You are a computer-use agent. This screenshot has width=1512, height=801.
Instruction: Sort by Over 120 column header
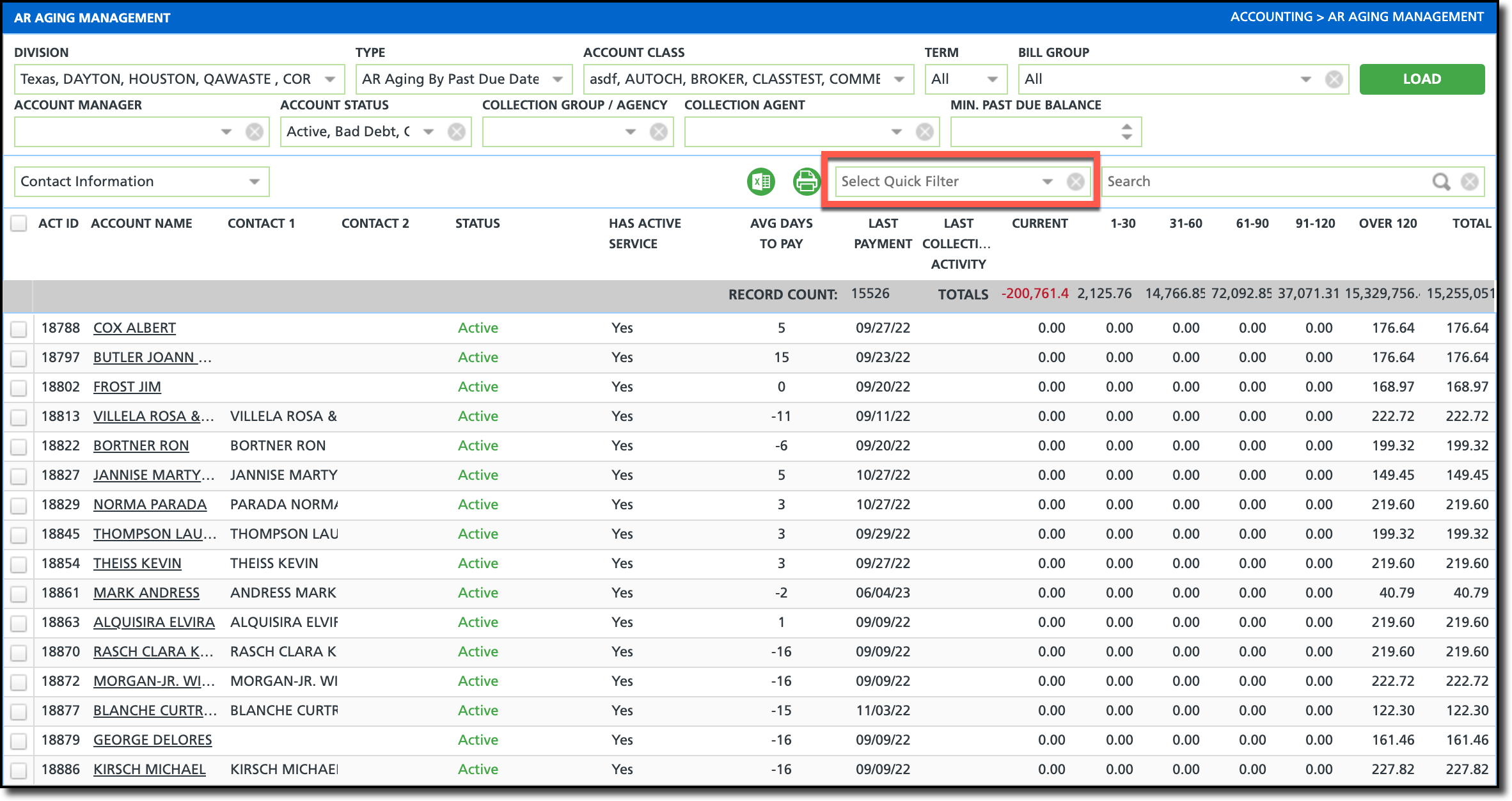1387,223
